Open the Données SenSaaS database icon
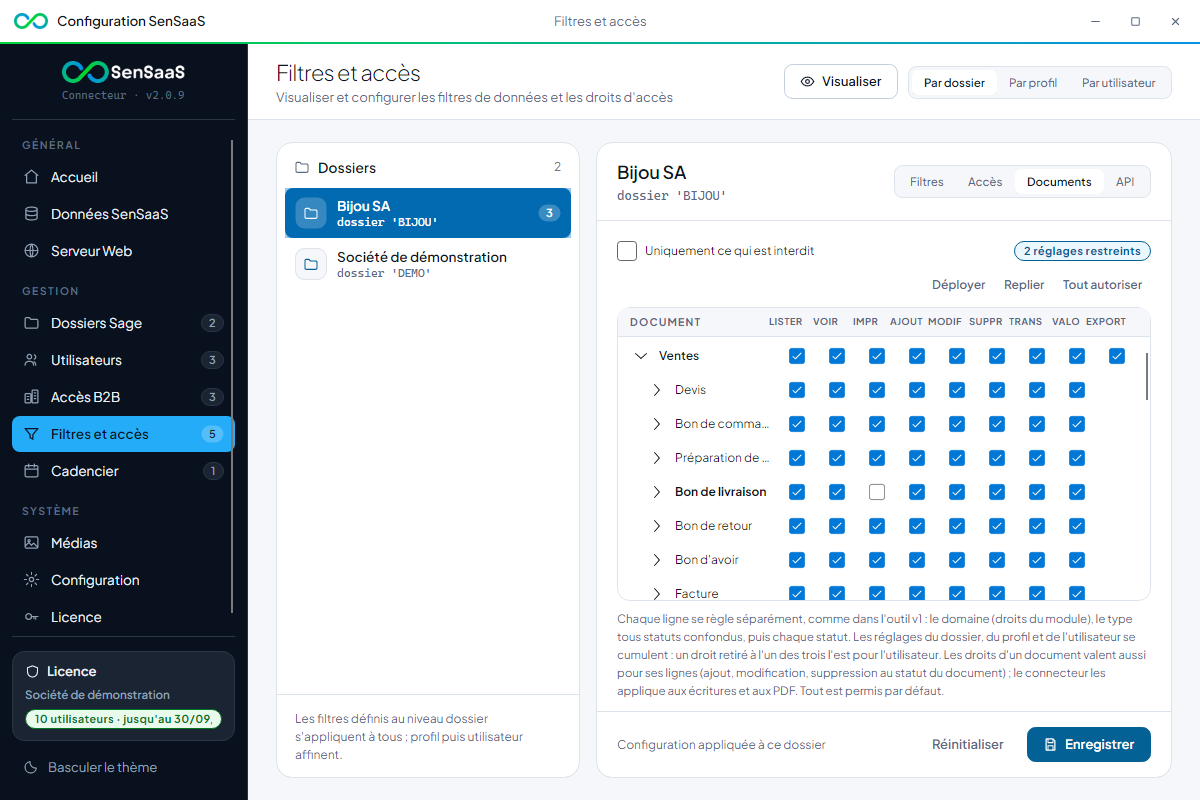This screenshot has height=800, width=1200. 32,214
